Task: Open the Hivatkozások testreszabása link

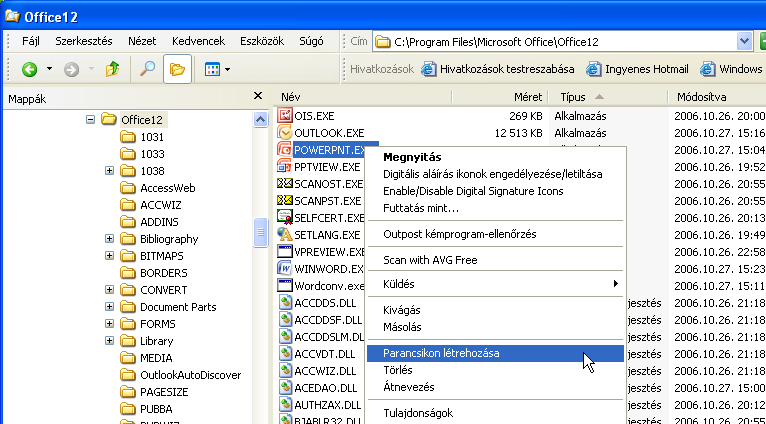Action: tap(498, 69)
